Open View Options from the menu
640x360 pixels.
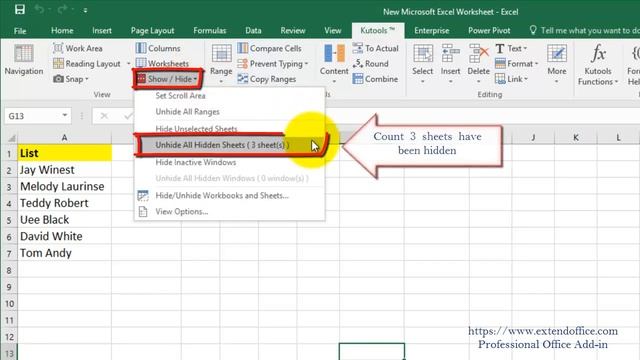click(230, 211)
